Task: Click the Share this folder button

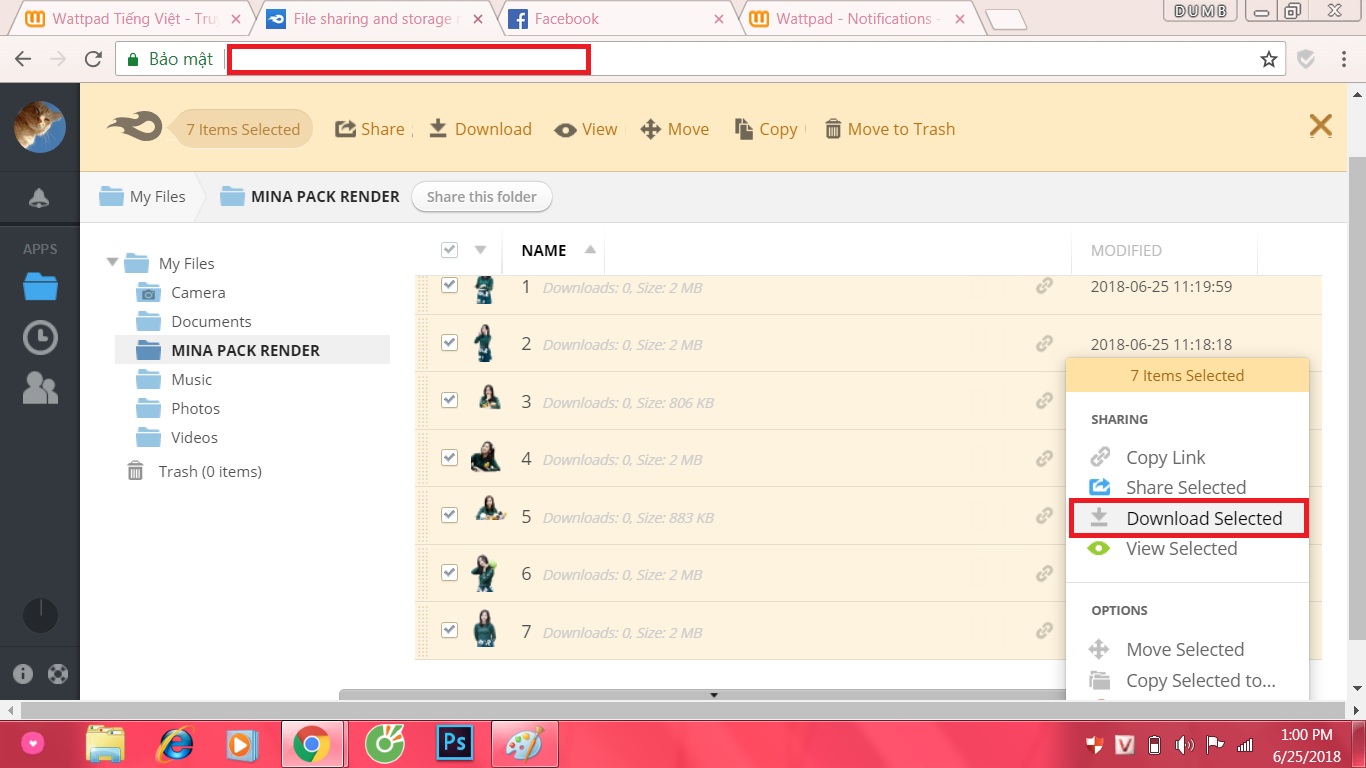Action: pos(481,197)
